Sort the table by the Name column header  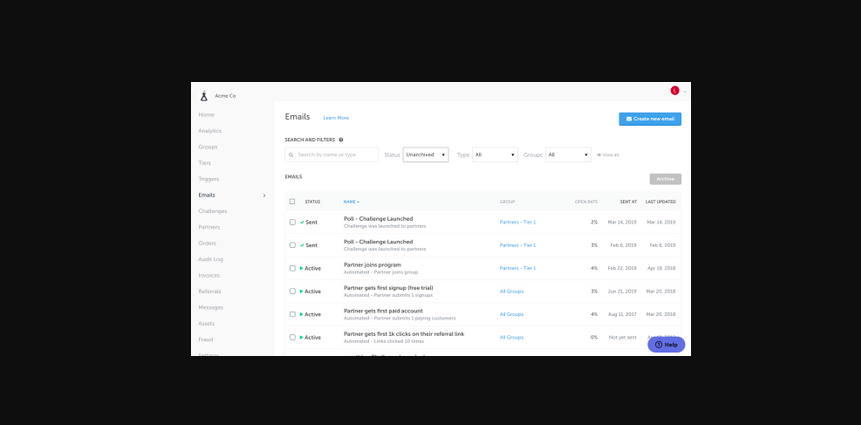(351, 202)
